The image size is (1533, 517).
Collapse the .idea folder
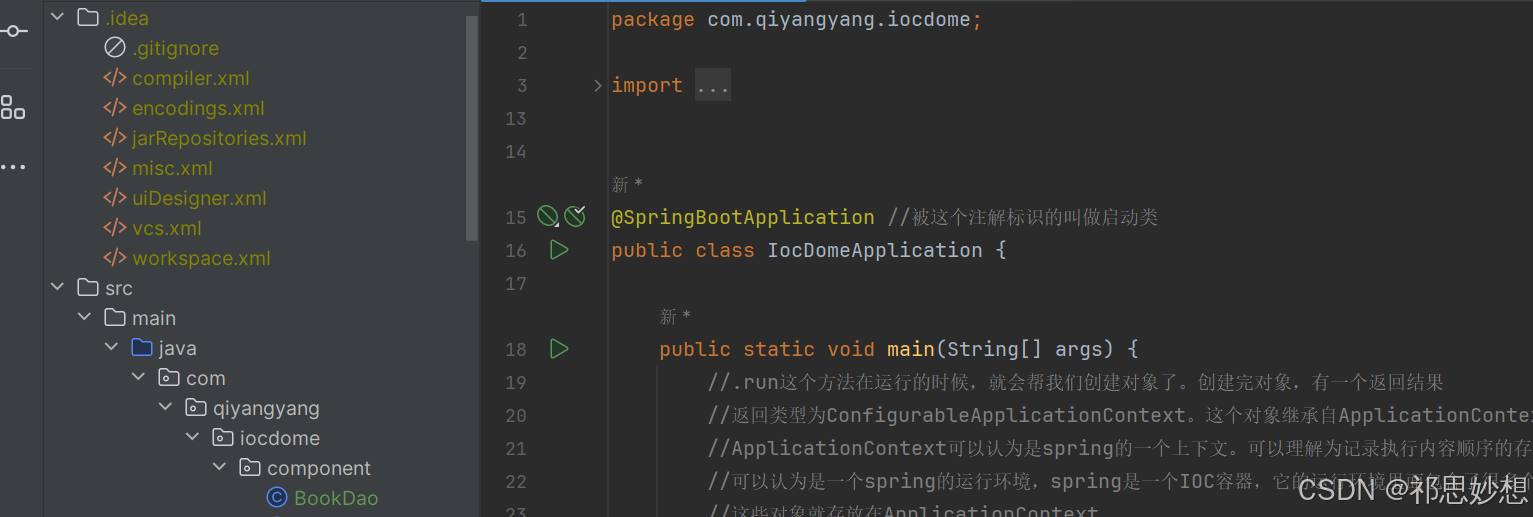(57, 18)
